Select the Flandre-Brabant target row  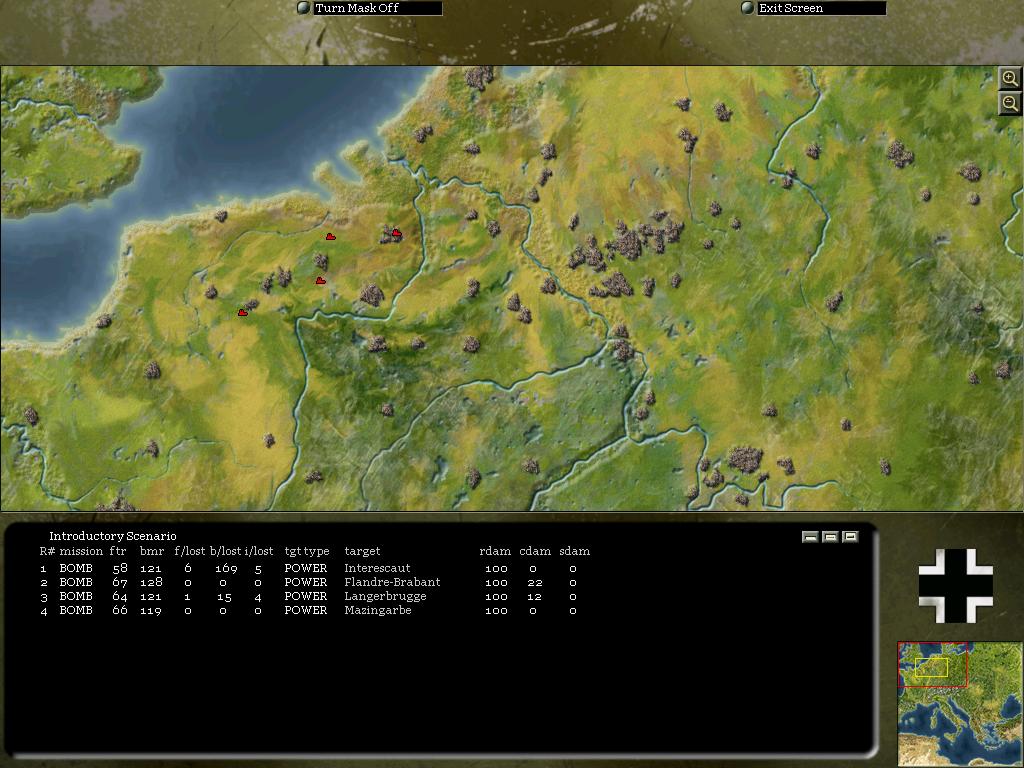pyautogui.click(x=308, y=582)
